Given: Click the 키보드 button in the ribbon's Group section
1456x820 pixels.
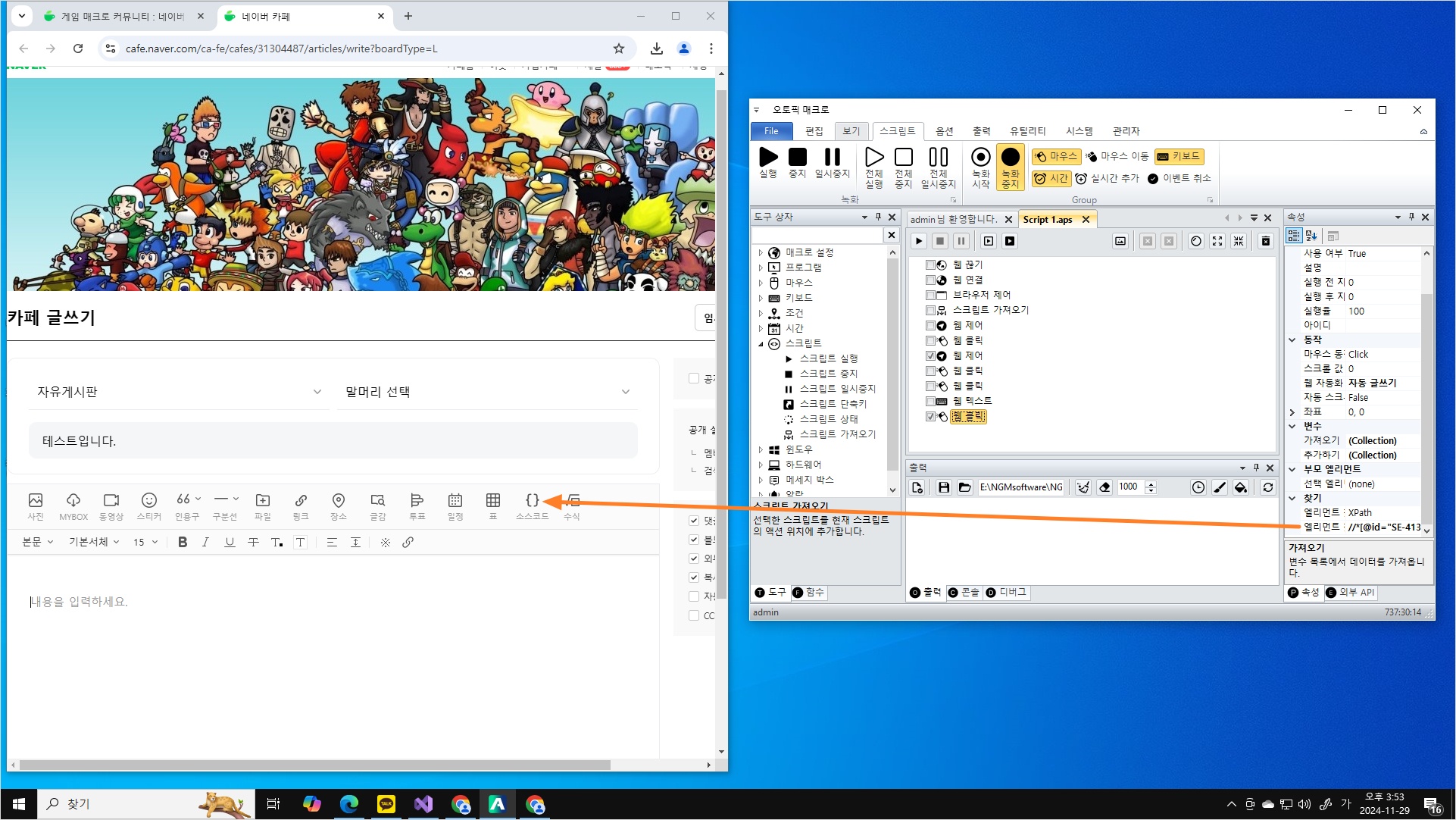Looking at the screenshot, I should (1179, 156).
